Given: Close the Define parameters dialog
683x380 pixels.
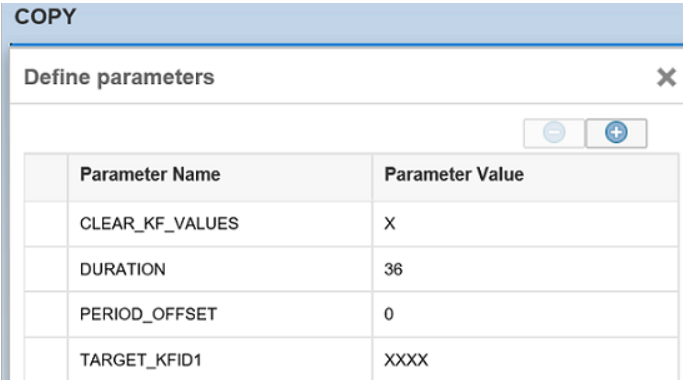Looking at the screenshot, I should click(666, 78).
